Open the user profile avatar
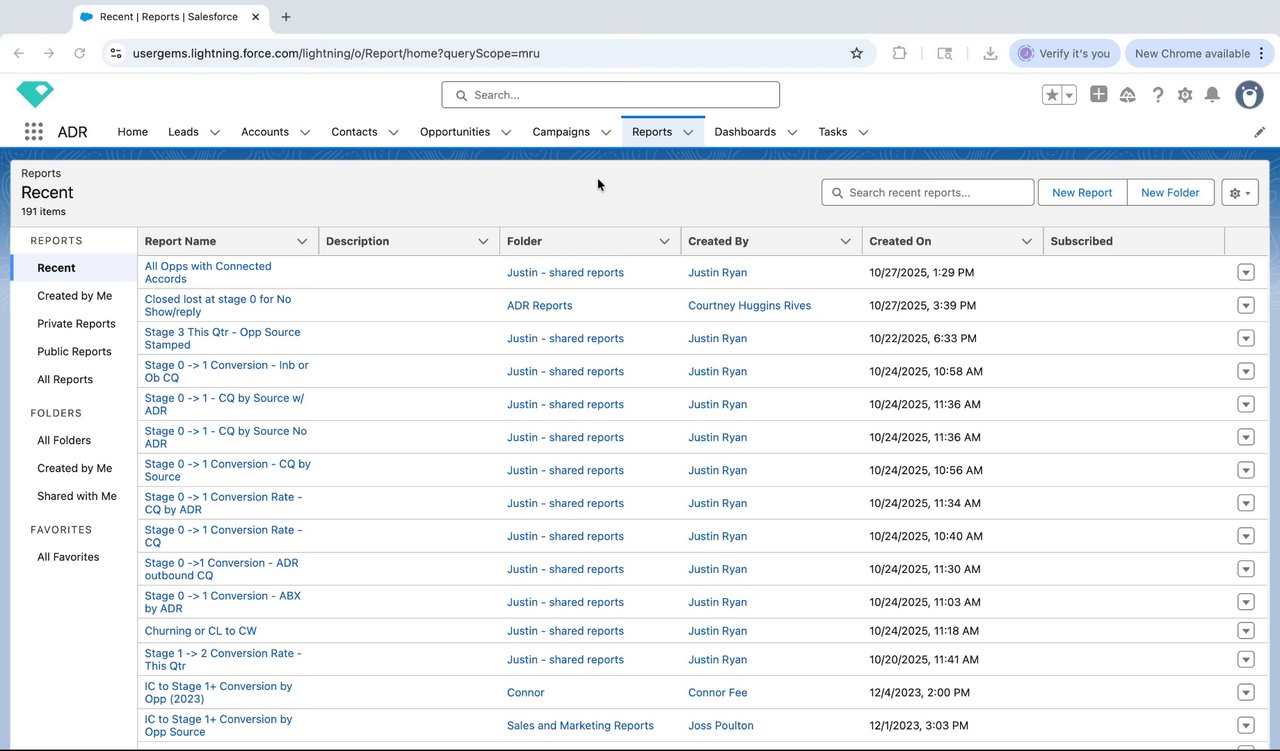The width and height of the screenshot is (1280, 751). click(1249, 95)
